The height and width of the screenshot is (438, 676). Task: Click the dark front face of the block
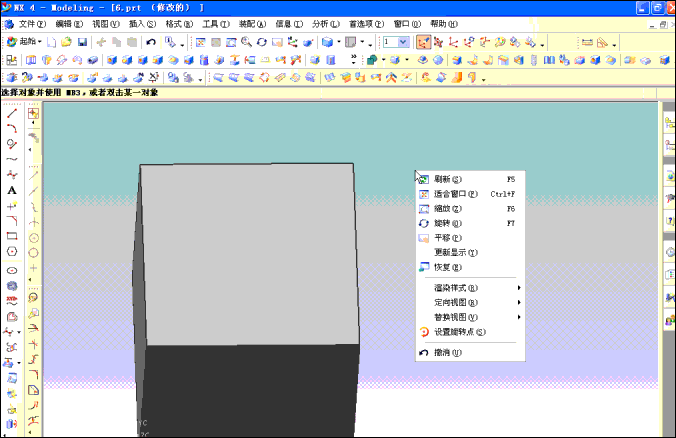pyautogui.click(x=249, y=390)
